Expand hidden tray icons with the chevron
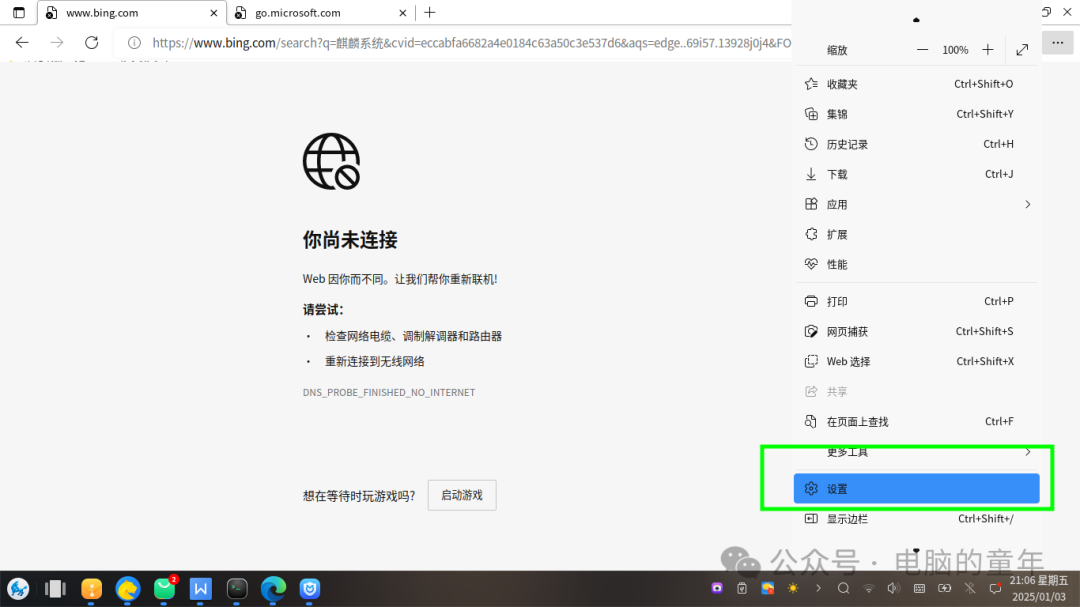 click(818, 588)
